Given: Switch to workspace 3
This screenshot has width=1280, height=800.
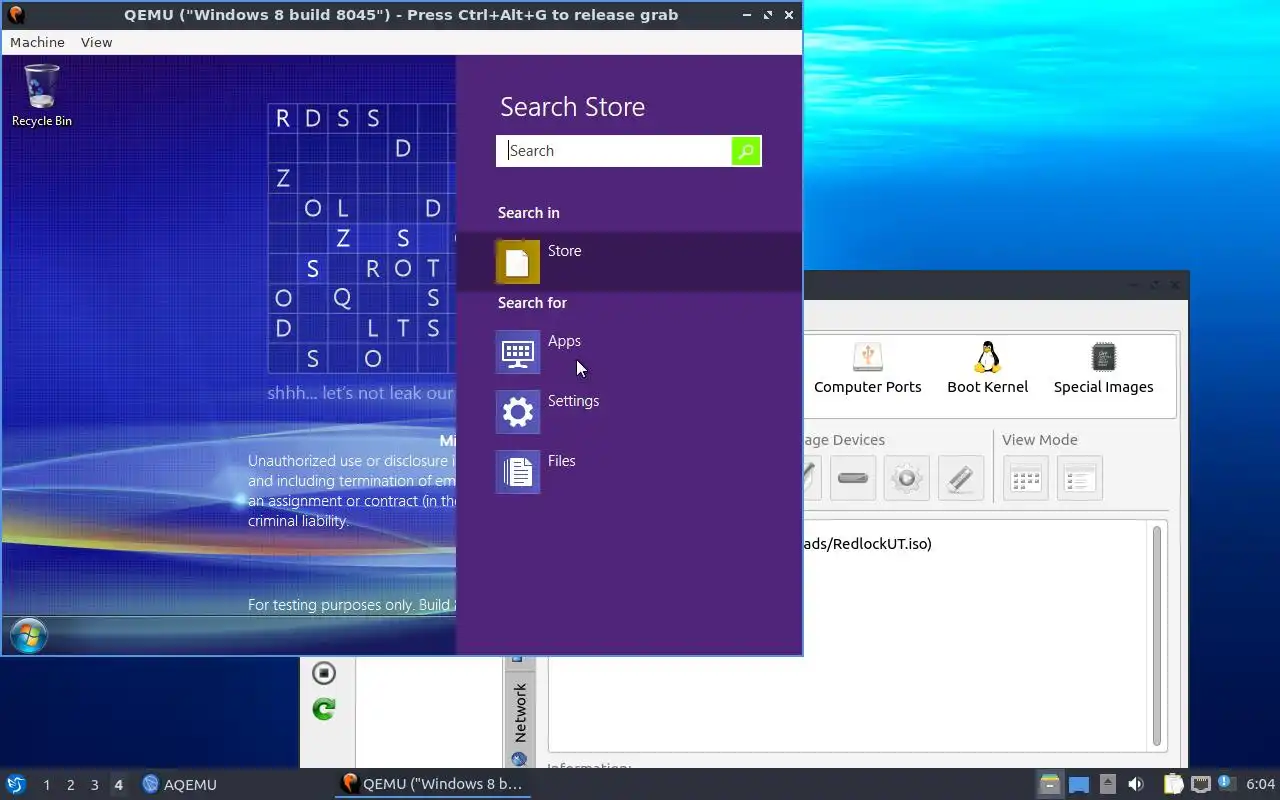Looking at the screenshot, I should [x=94, y=785].
